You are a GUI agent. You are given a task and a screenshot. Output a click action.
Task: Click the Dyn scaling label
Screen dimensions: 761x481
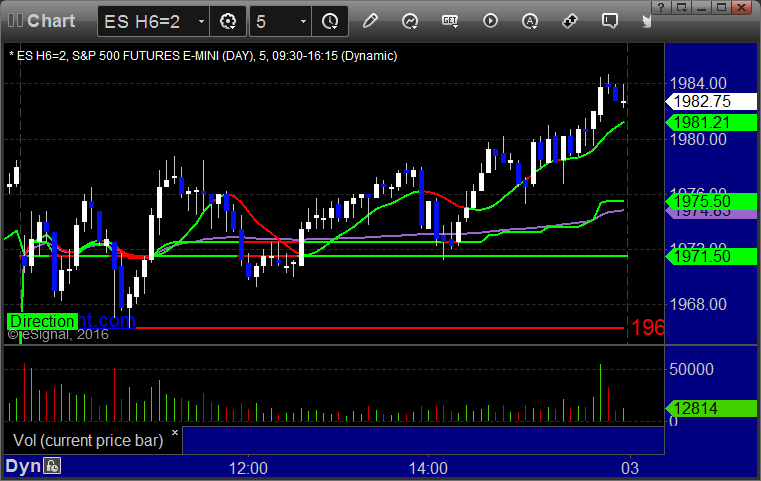(x=23, y=466)
